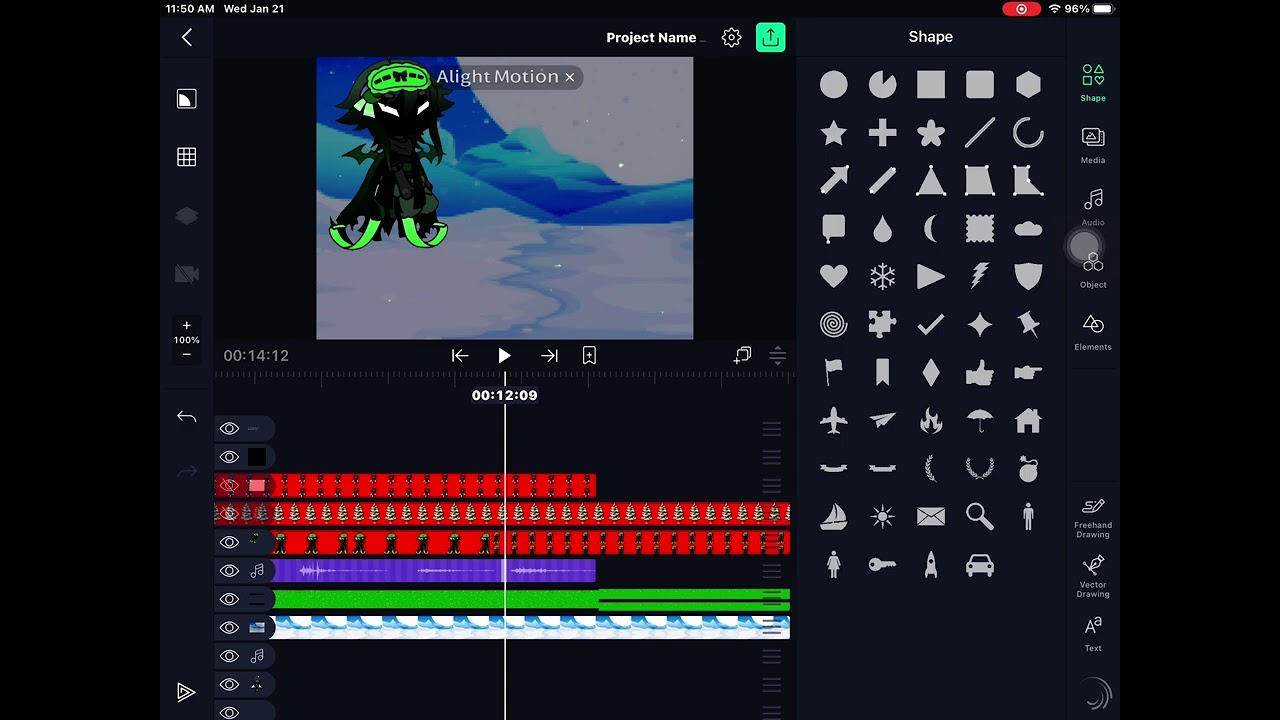Screen dimensions: 1280x720
Task: Insert the hexagon shape
Action: pyautogui.click(x=1028, y=85)
